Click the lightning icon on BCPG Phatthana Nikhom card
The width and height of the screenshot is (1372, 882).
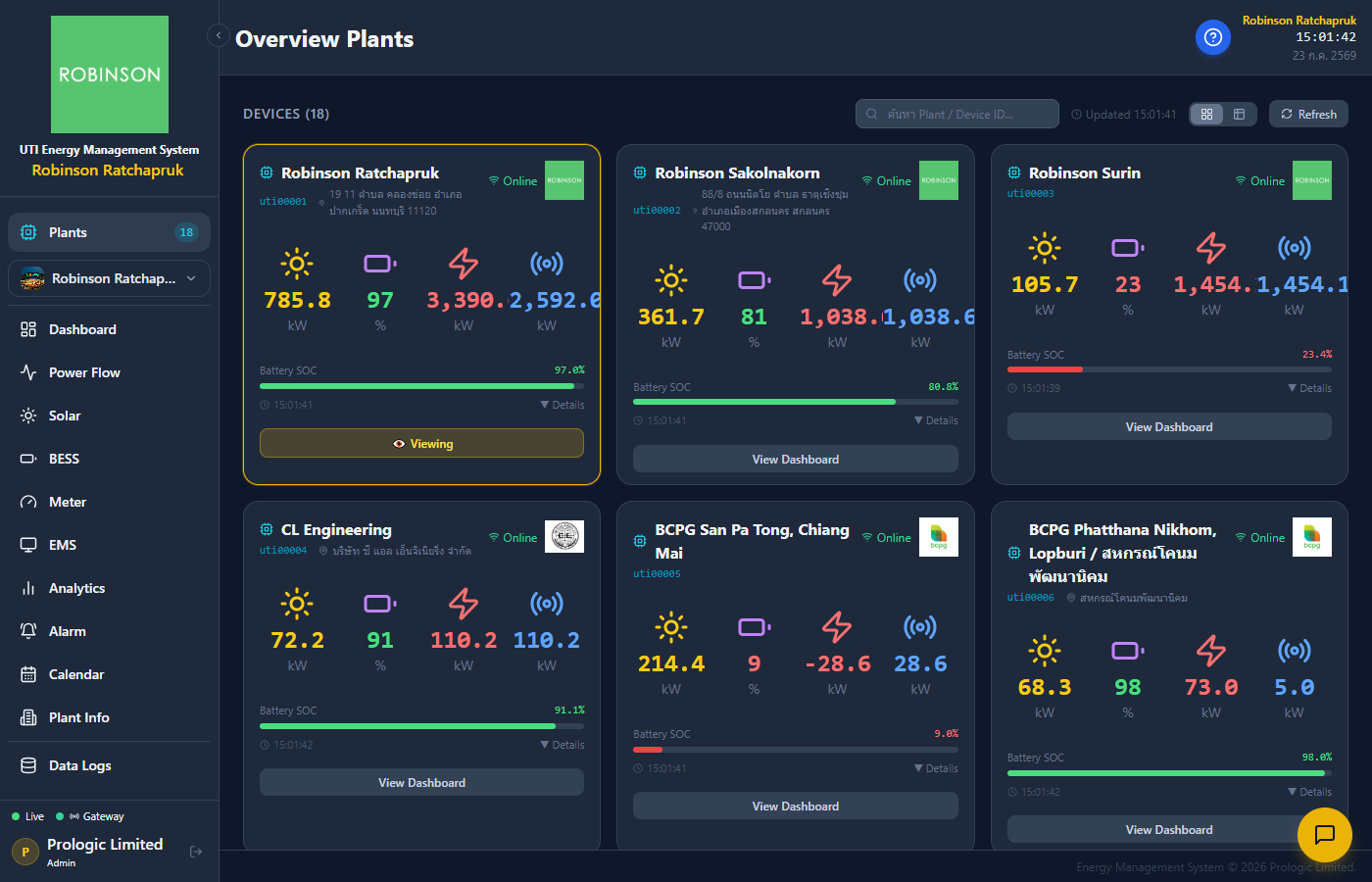1211,651
